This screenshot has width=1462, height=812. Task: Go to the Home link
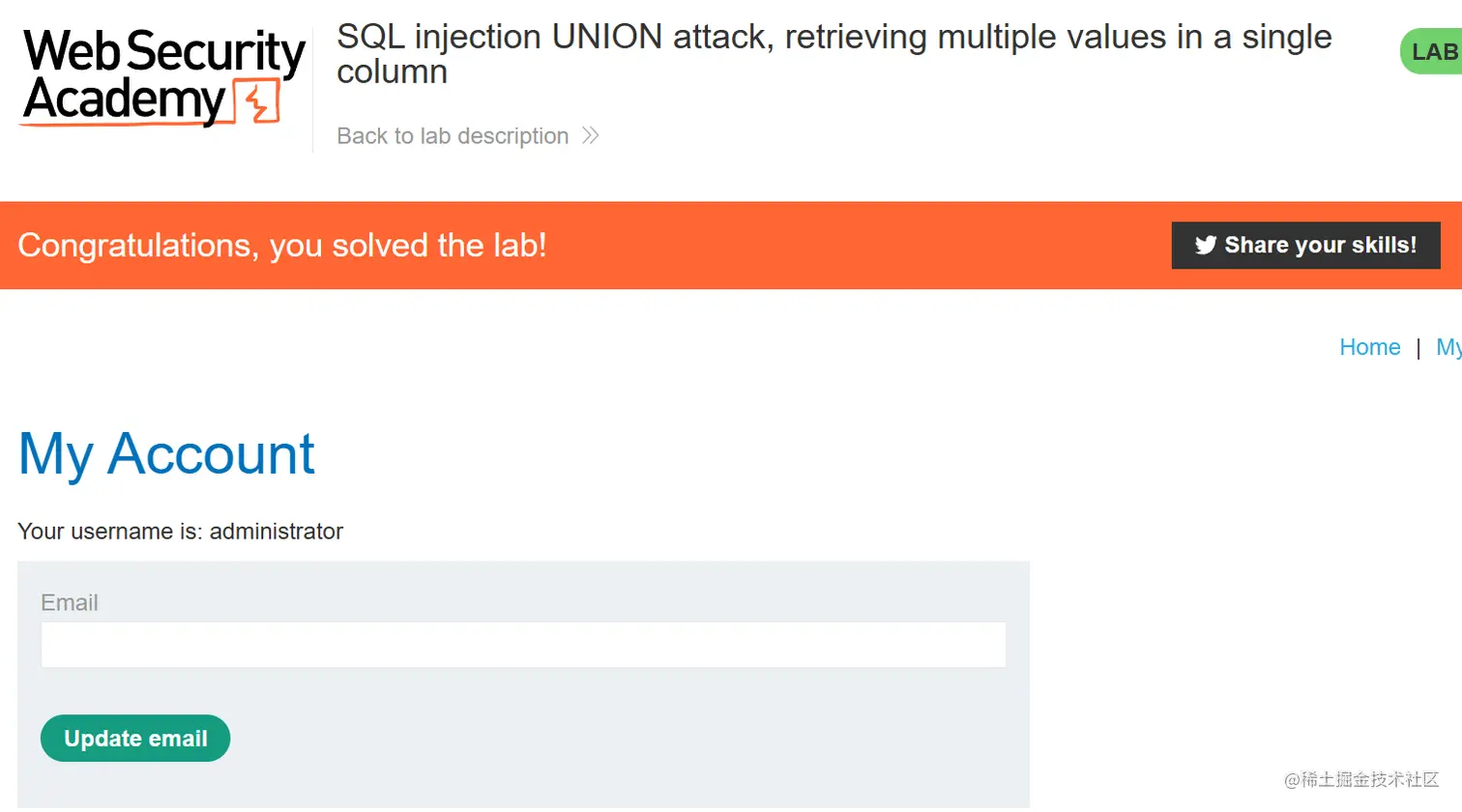tap(1369, 347)
